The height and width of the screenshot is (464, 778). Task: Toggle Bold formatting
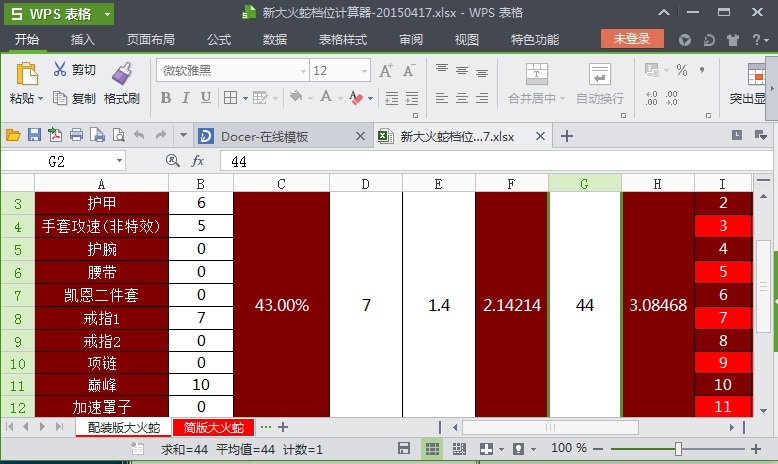tap(166, 98)
